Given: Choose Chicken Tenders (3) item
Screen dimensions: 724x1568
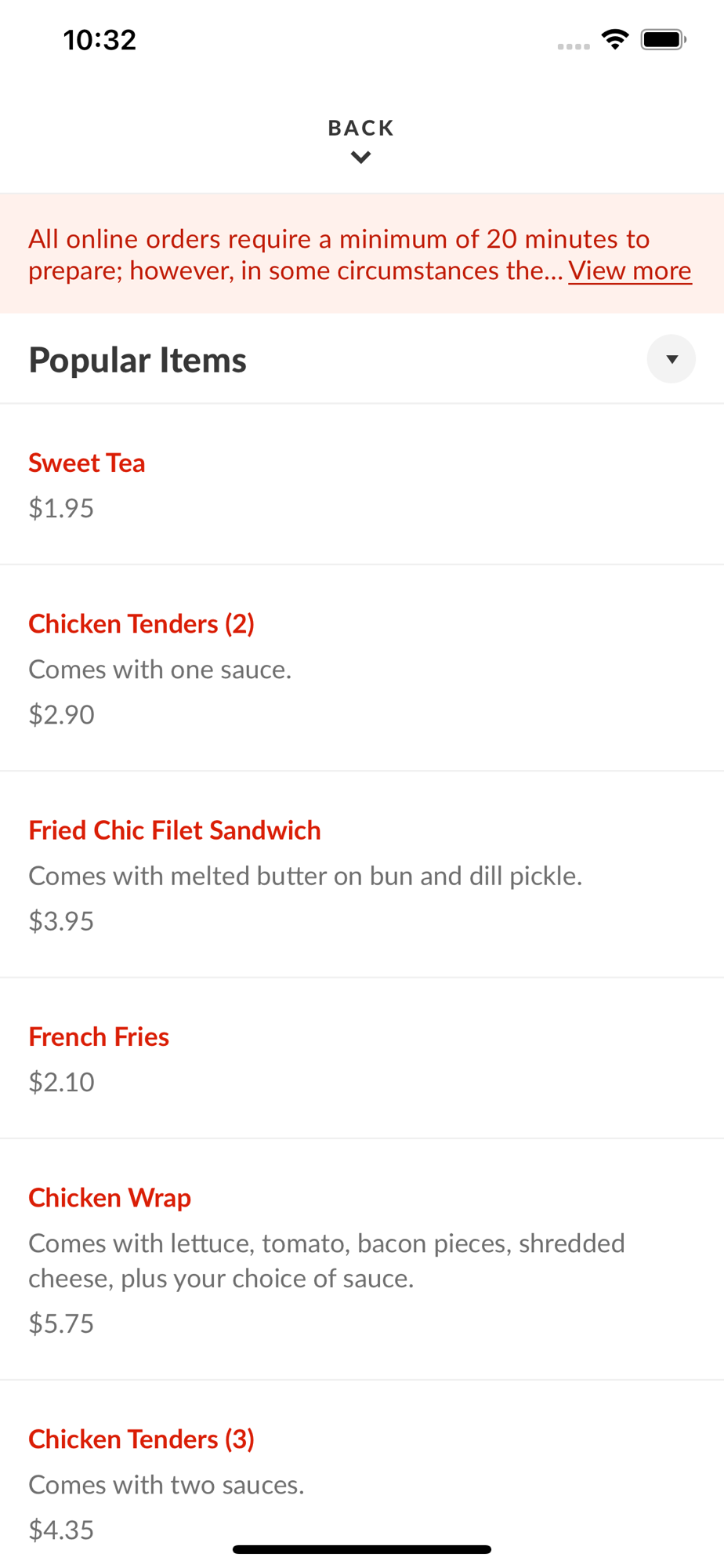Looking at the screenshot, I should tap(142, 1439).
